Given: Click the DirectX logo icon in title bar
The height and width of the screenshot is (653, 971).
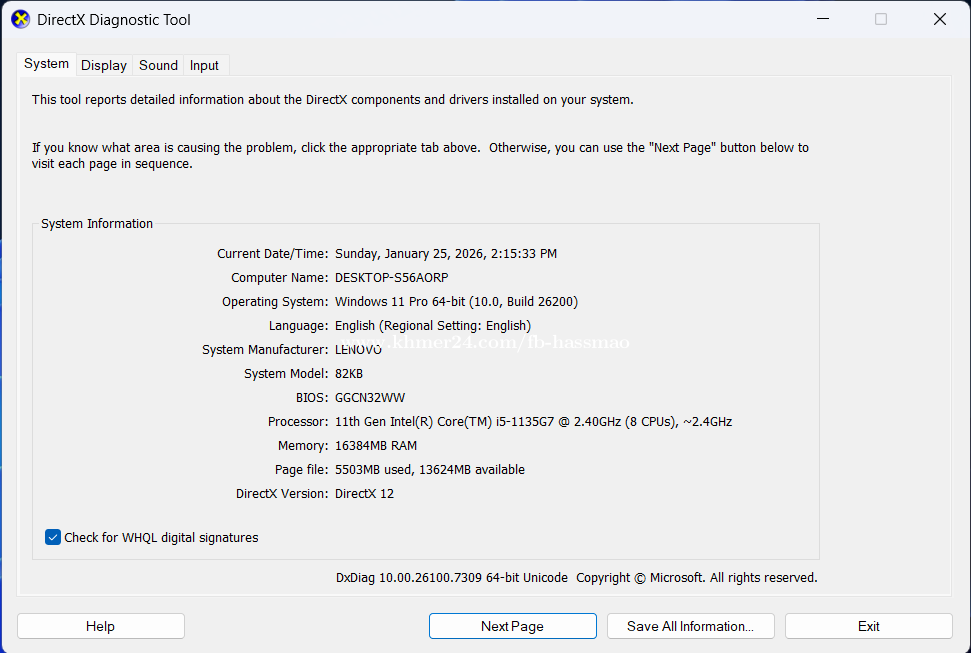Looking at the screenshot, I should click(x=20, y=19).
